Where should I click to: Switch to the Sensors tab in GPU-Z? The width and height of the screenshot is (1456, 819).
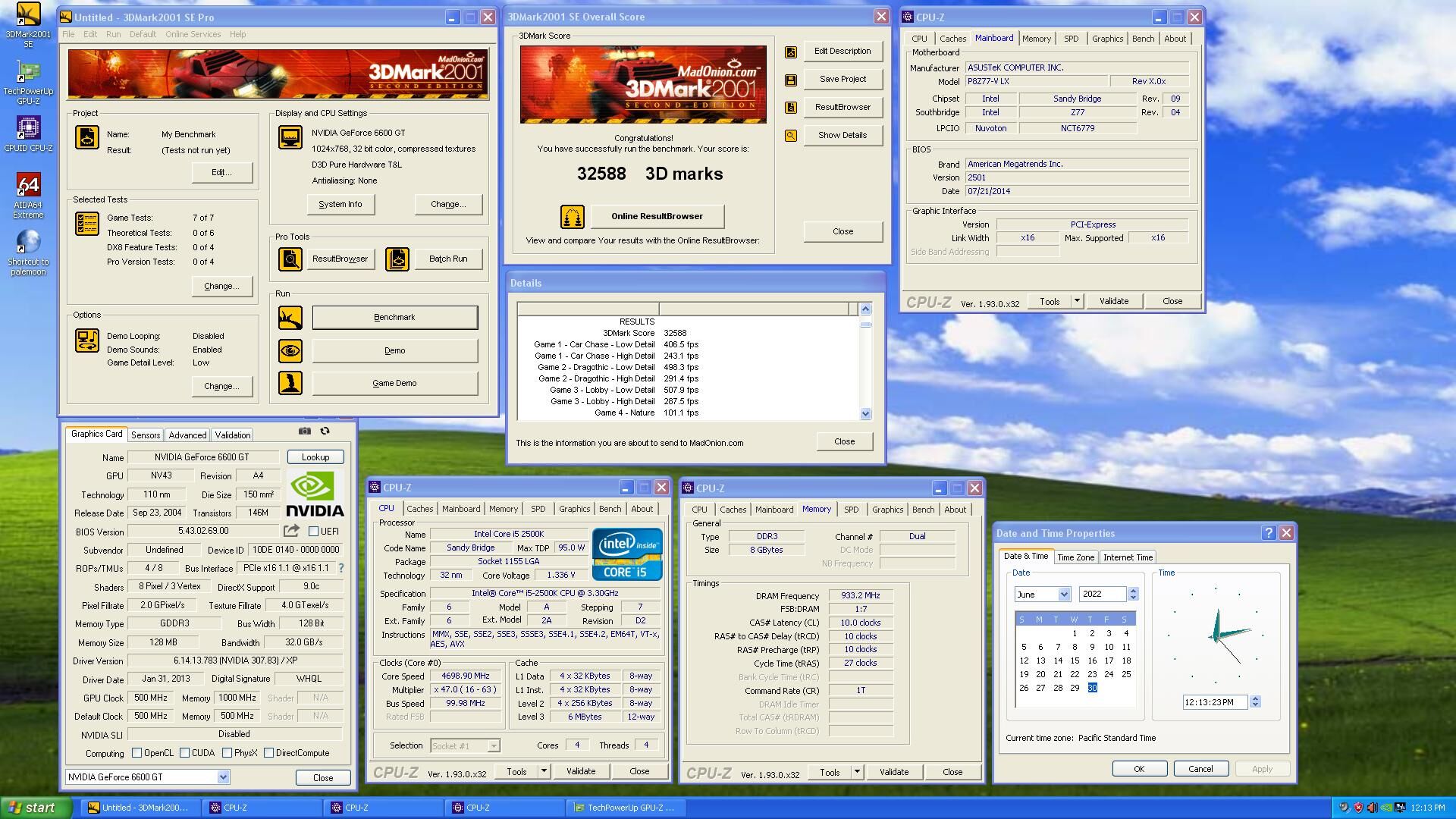point(146,435)
